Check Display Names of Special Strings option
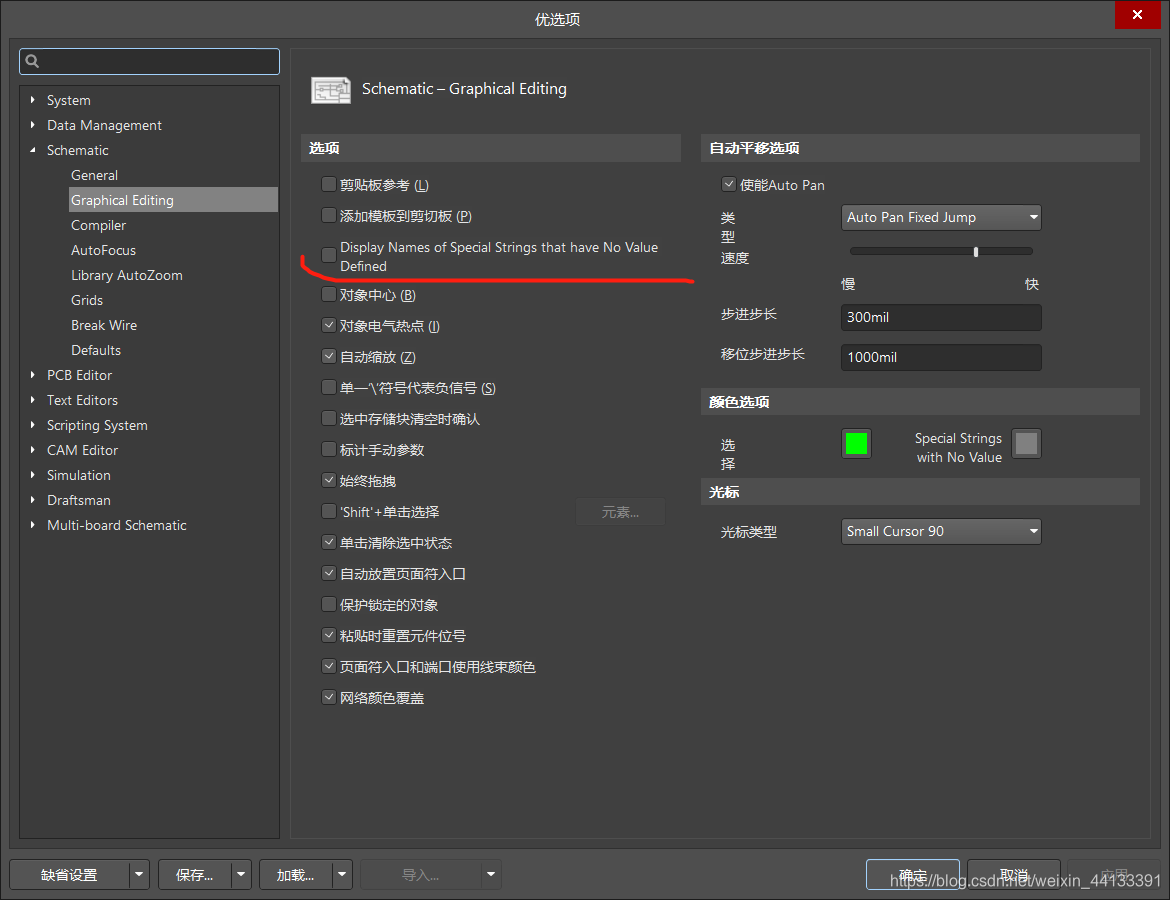 click(328, 255)
